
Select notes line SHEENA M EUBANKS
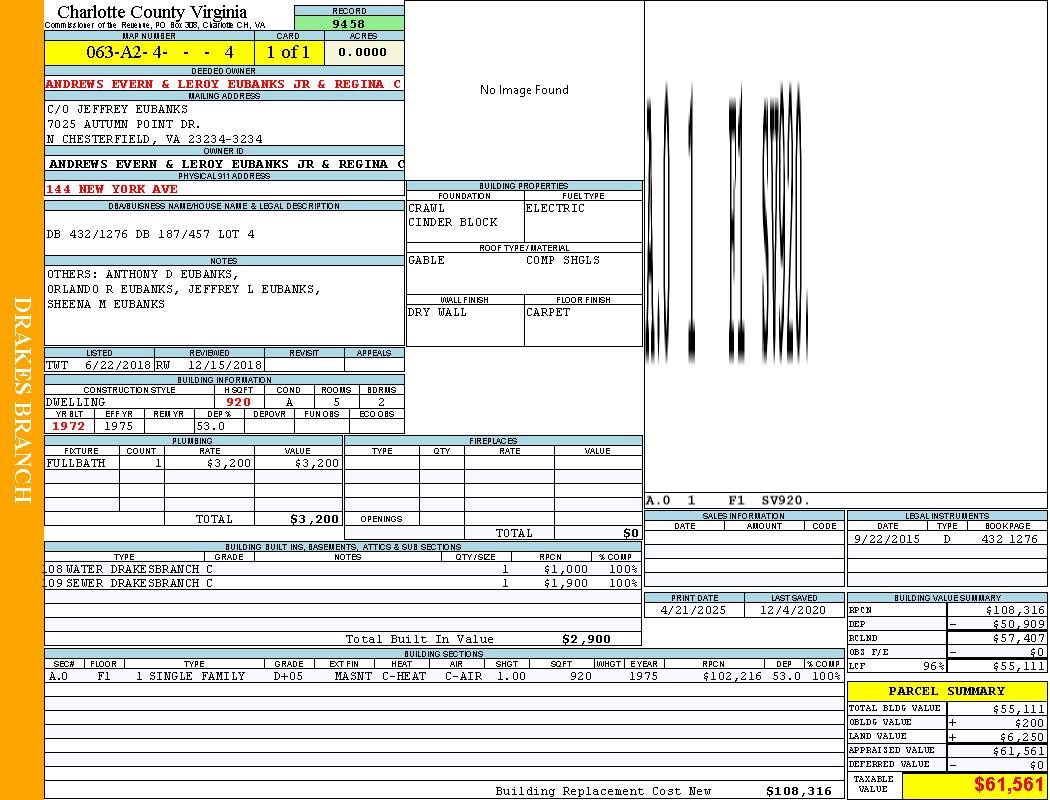tap(105, 304)
